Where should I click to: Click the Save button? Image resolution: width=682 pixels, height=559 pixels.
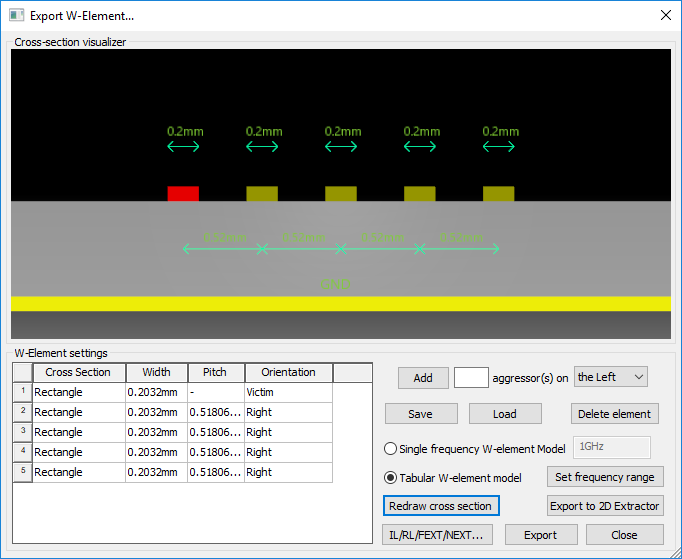[421, 413]
